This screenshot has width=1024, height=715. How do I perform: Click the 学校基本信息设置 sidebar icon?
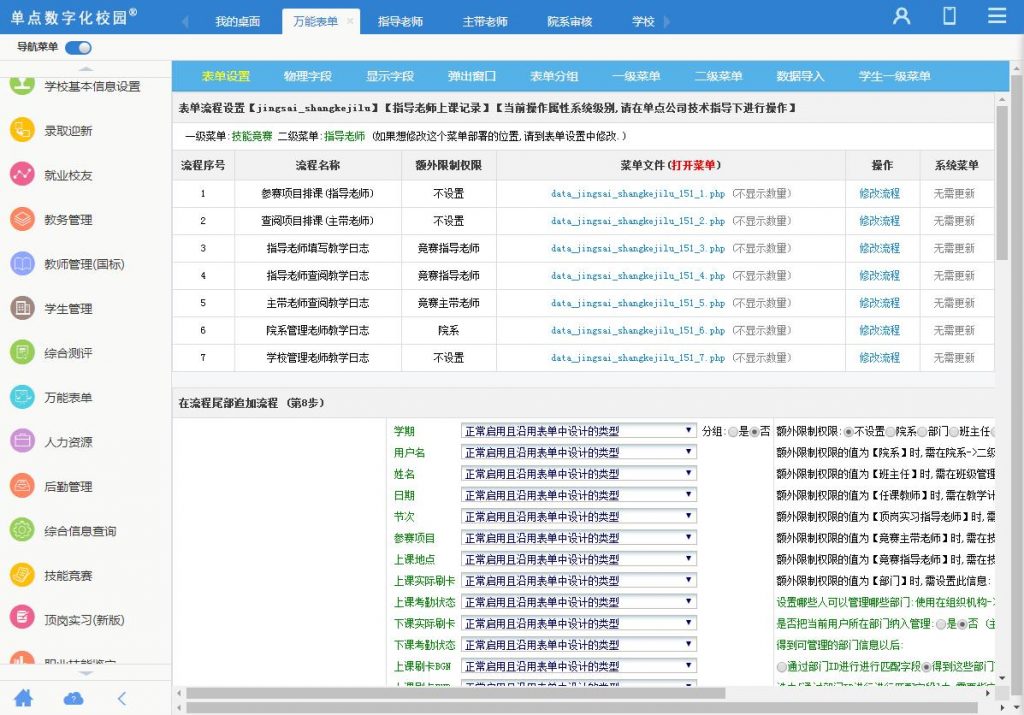click(x=22, y=85)
